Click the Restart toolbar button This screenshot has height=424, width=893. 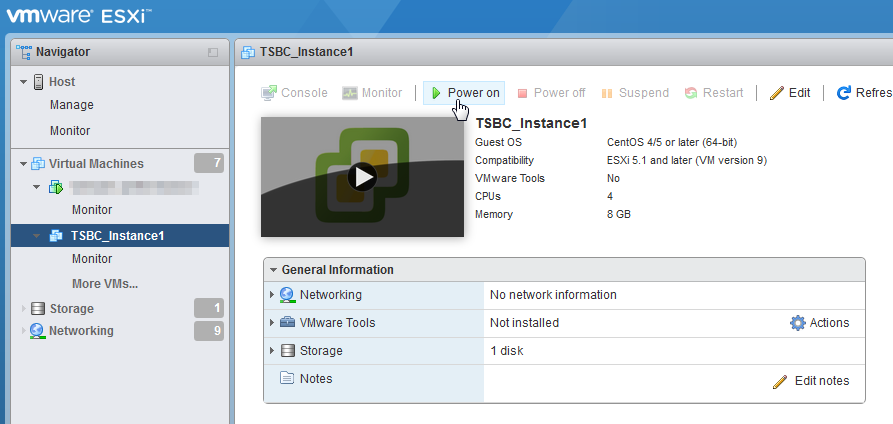[x=714, y=93]
